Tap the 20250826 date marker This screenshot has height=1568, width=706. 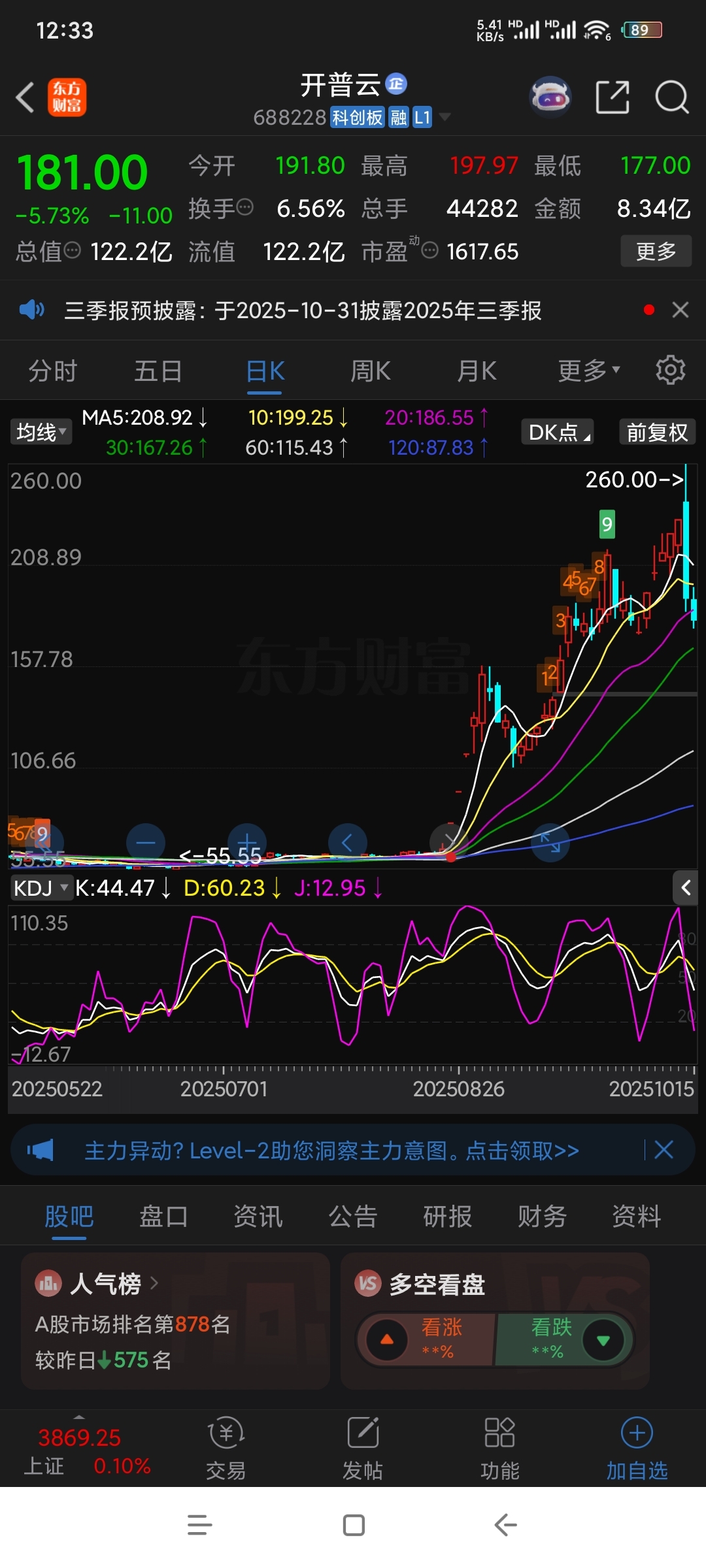[458, 1088]
